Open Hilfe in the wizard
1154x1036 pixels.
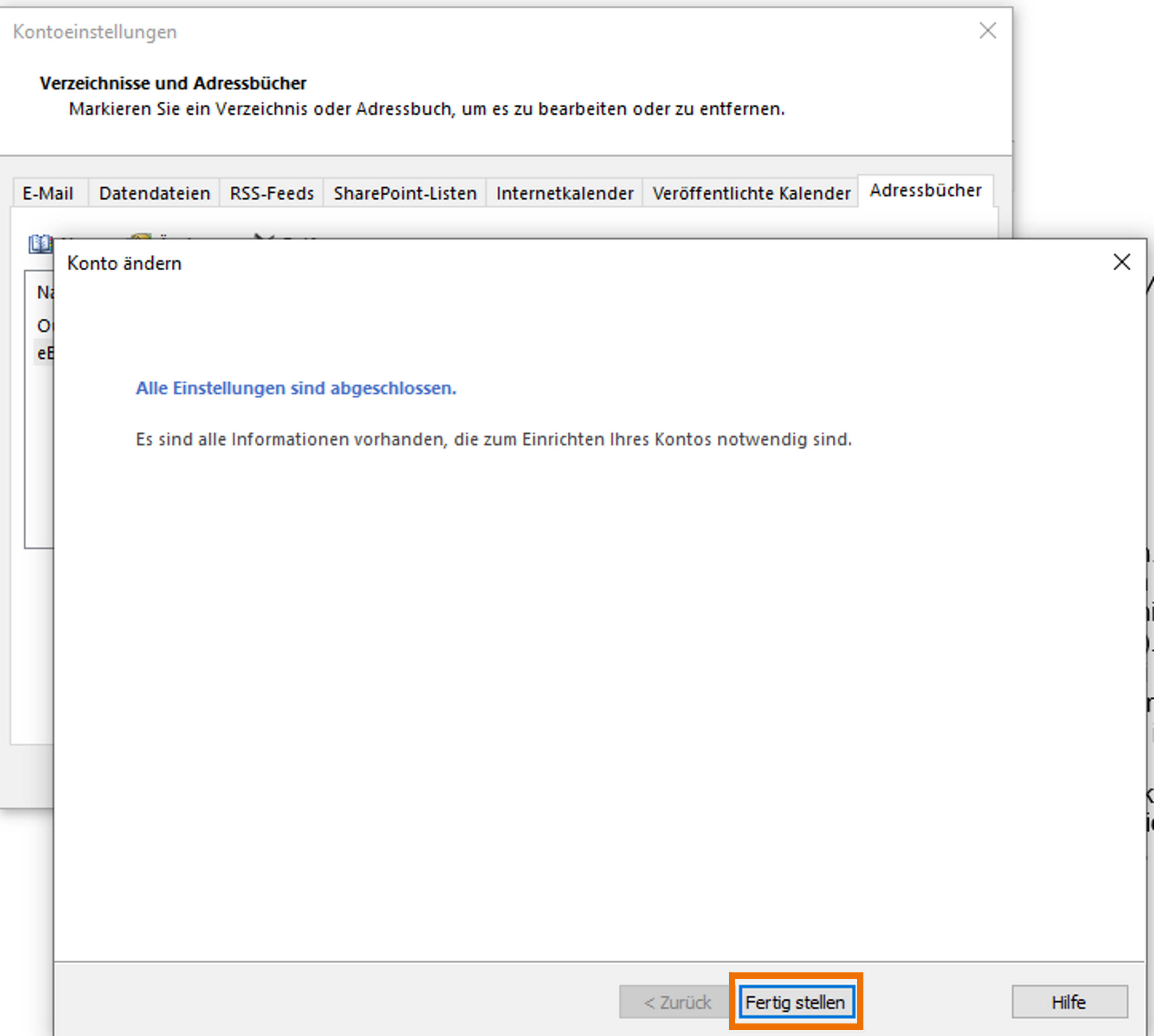[x=1069, y=1002]
